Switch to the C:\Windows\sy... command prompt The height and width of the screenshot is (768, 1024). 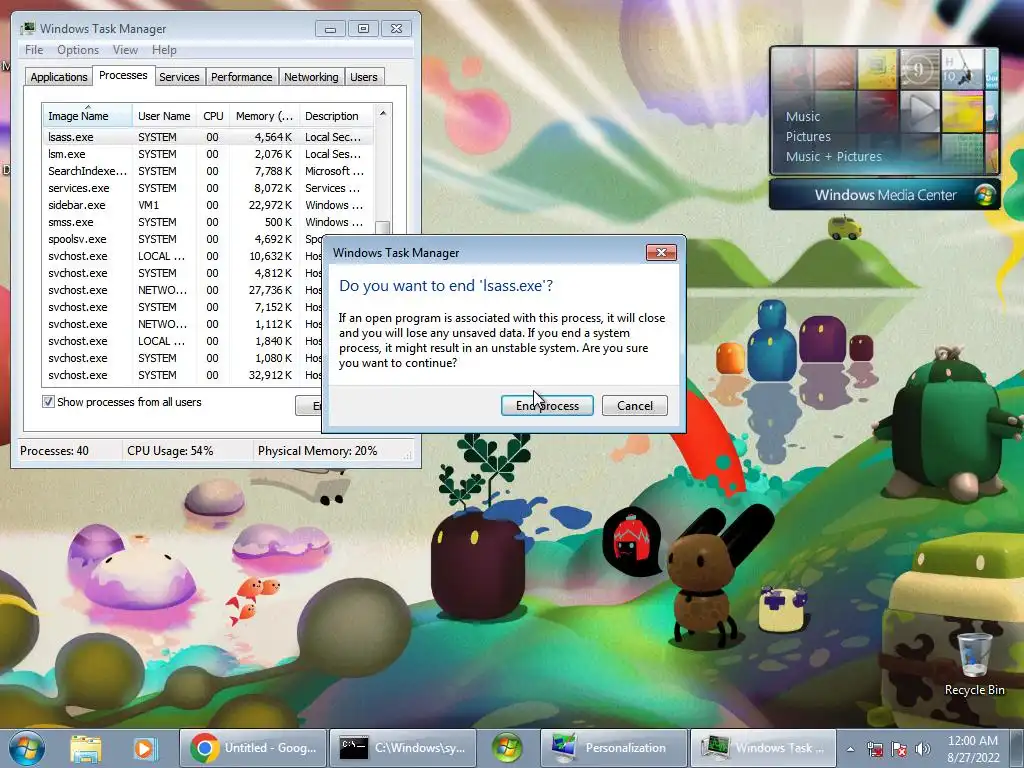[x=402, y=748]
